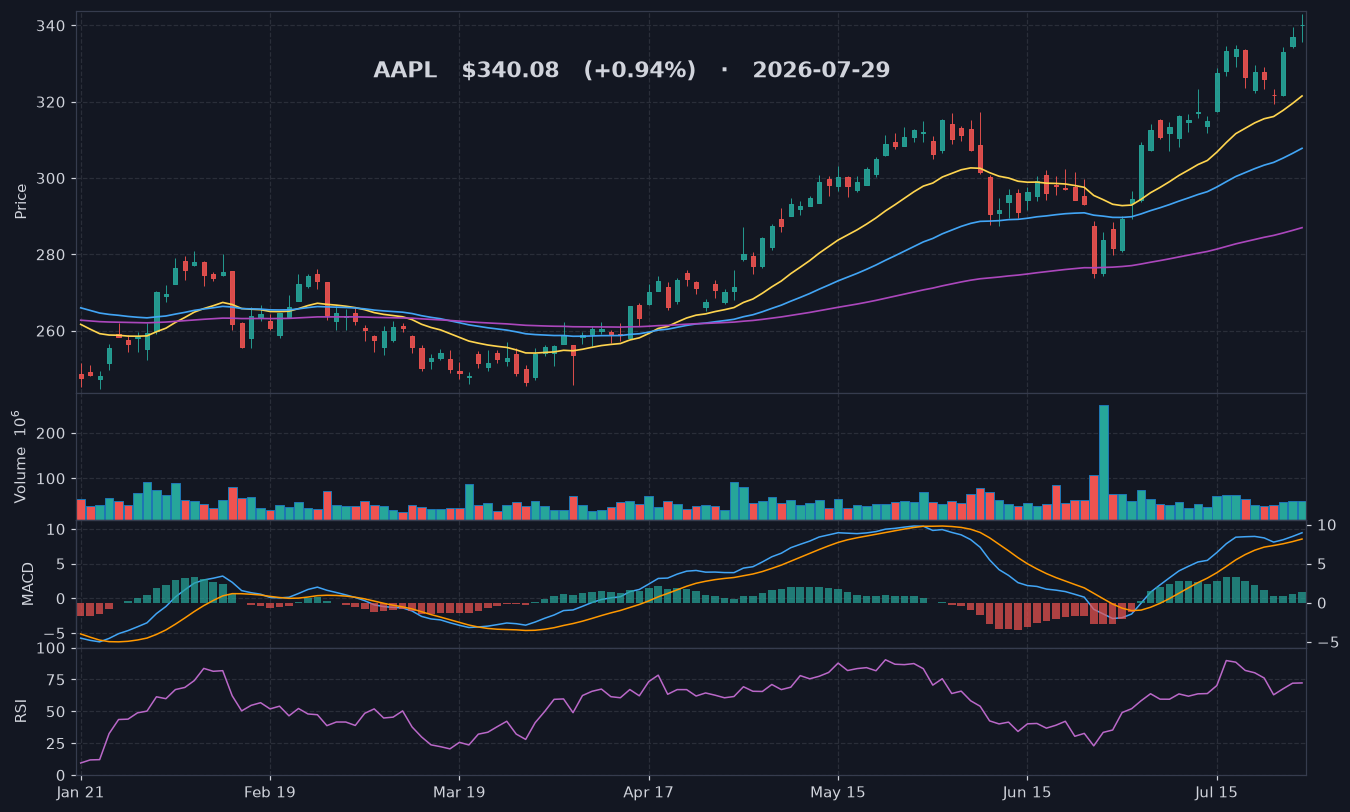Screen dimensions: 1350x812
Task: Click the −5 tick on right MACD axis
Action: [1326, 642]
